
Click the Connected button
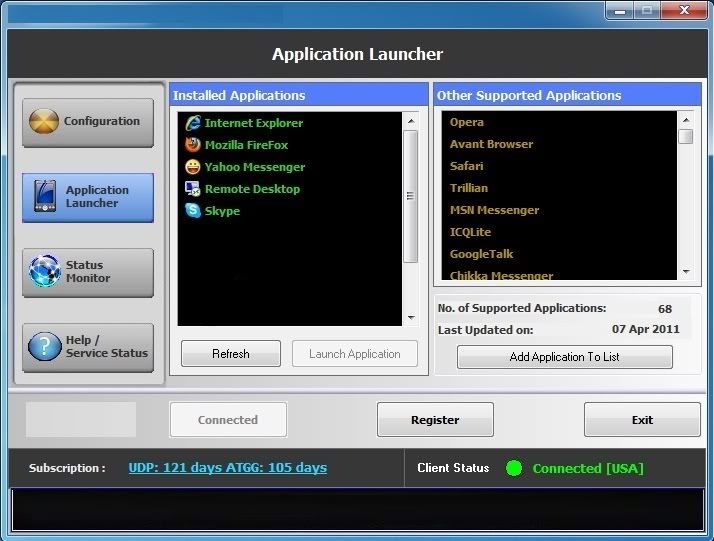tap(228, 419)
